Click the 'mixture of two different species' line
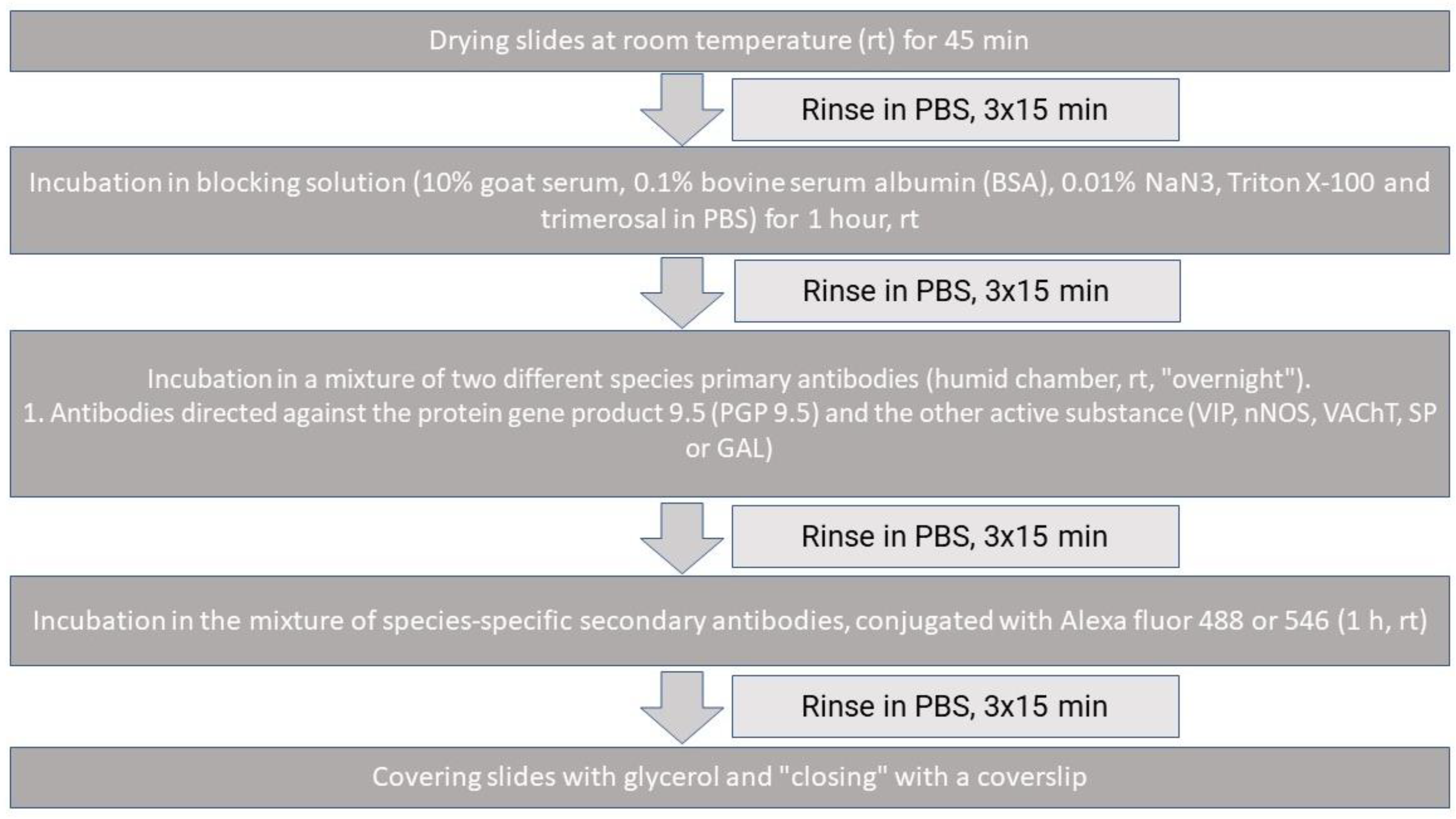Screen dimensions: 1456x819 (729, 379)
